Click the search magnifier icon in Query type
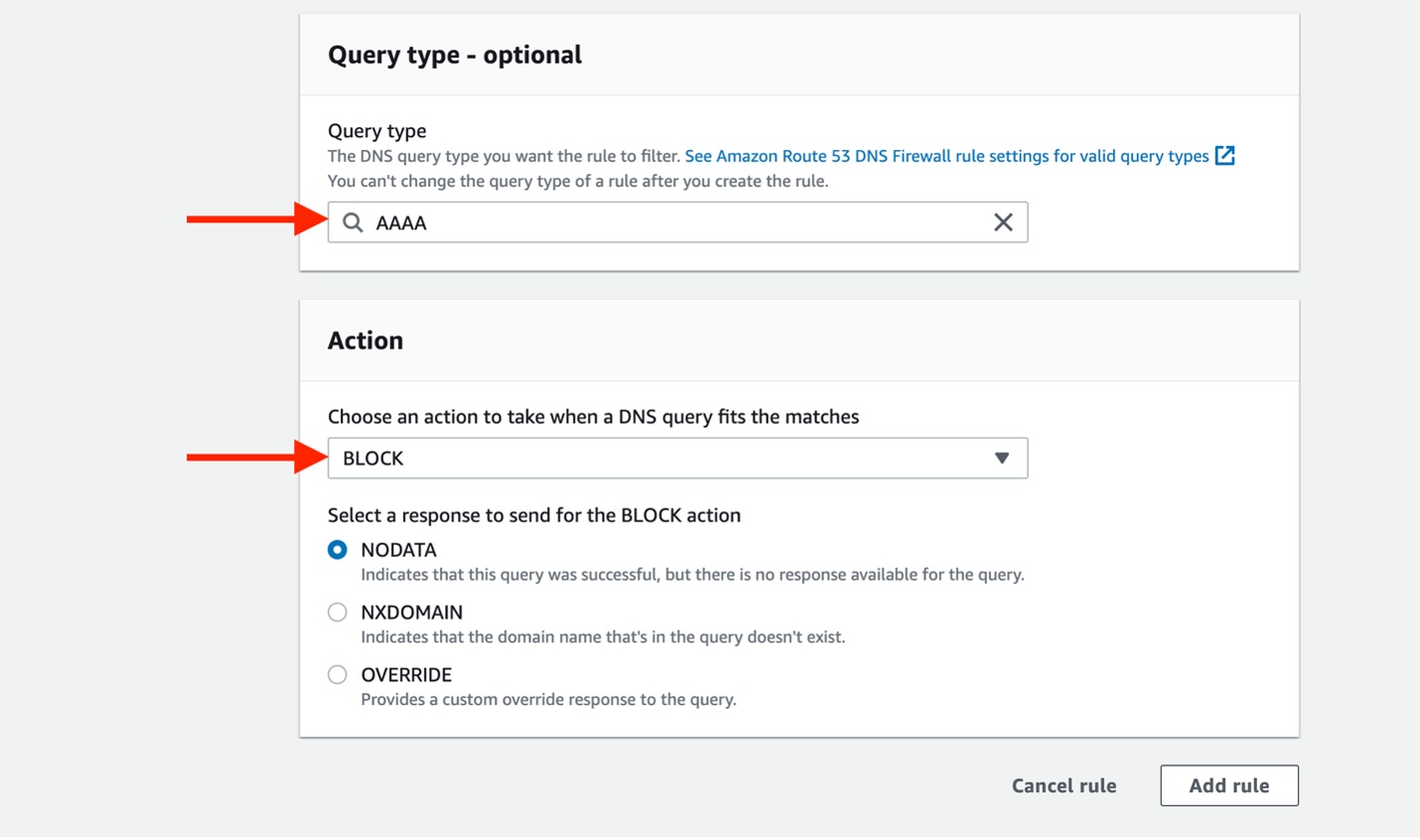 [353, 222]
